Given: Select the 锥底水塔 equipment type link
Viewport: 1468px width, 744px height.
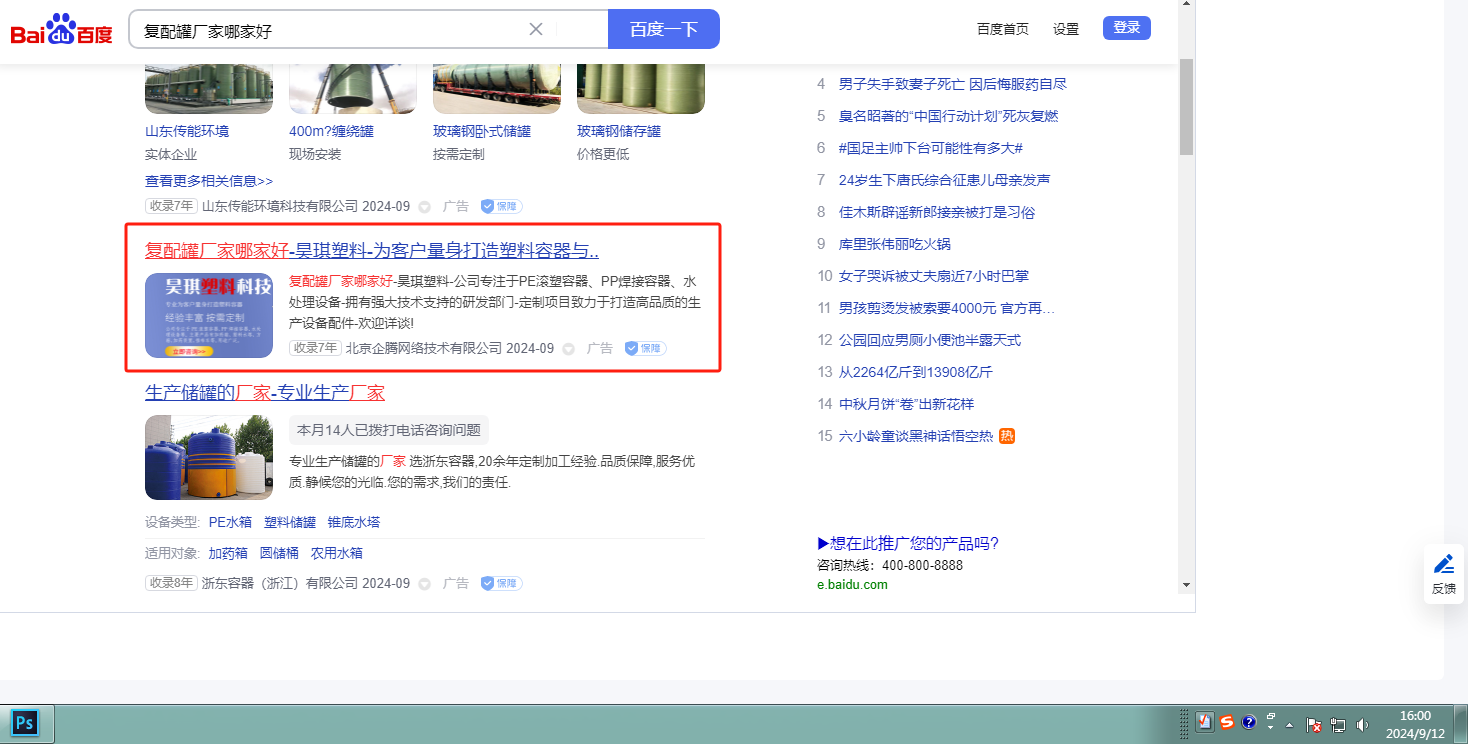Looking at the screenshot, I should click(354, 522).
